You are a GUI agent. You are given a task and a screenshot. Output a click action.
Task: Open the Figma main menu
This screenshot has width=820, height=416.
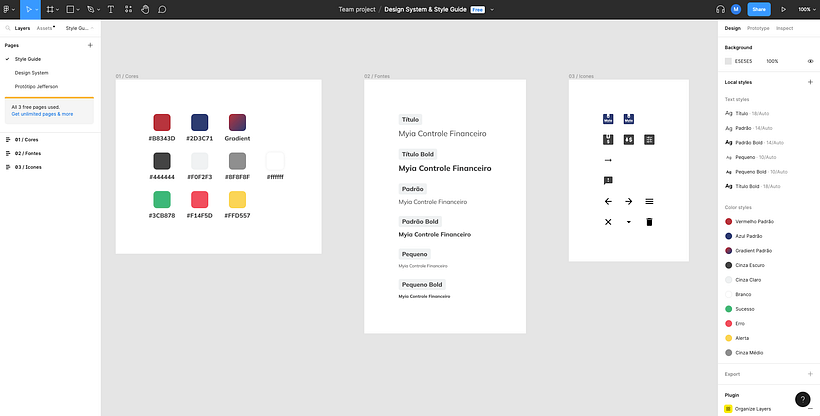point(7,9)
